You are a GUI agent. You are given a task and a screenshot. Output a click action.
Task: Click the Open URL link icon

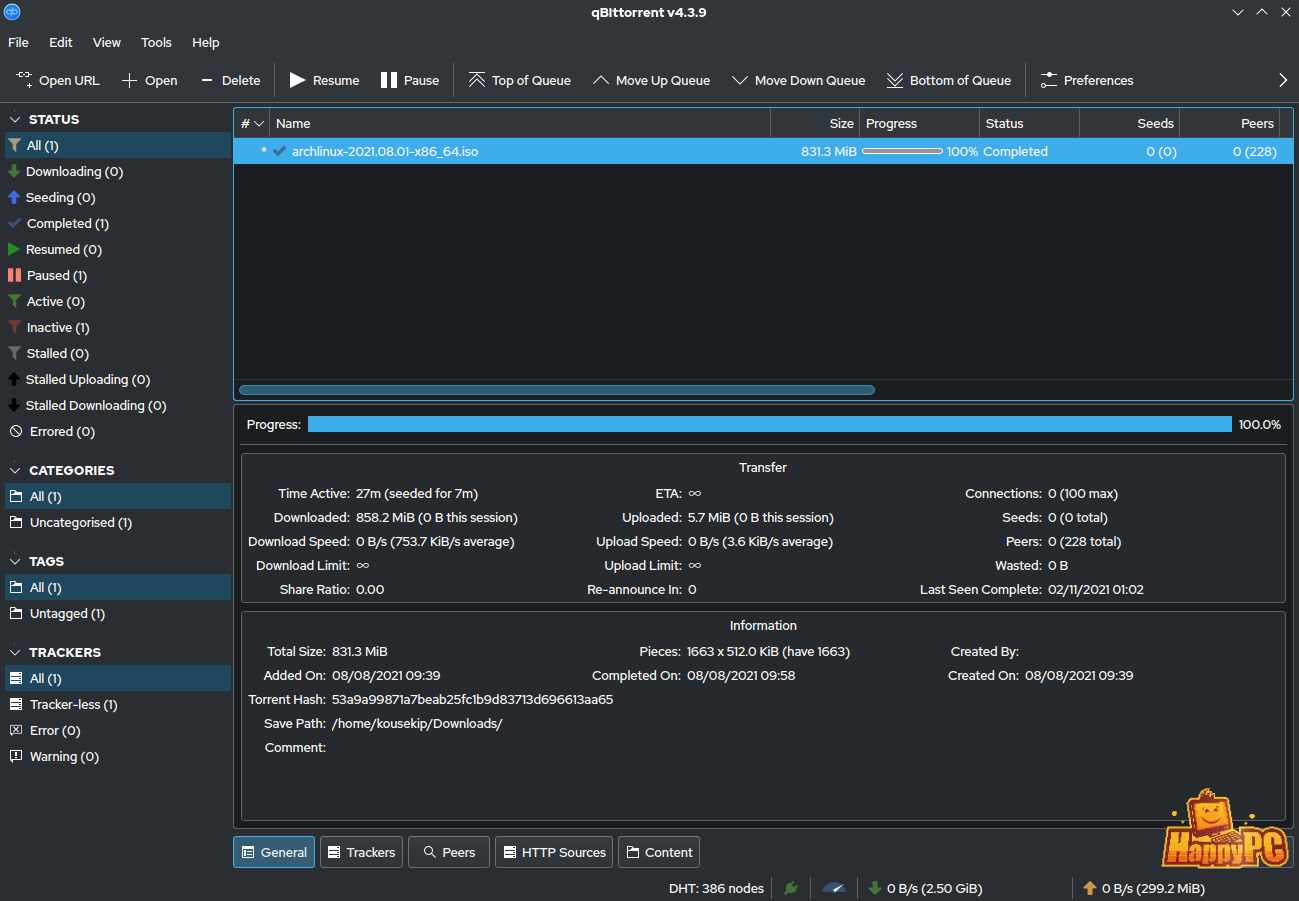23,80
